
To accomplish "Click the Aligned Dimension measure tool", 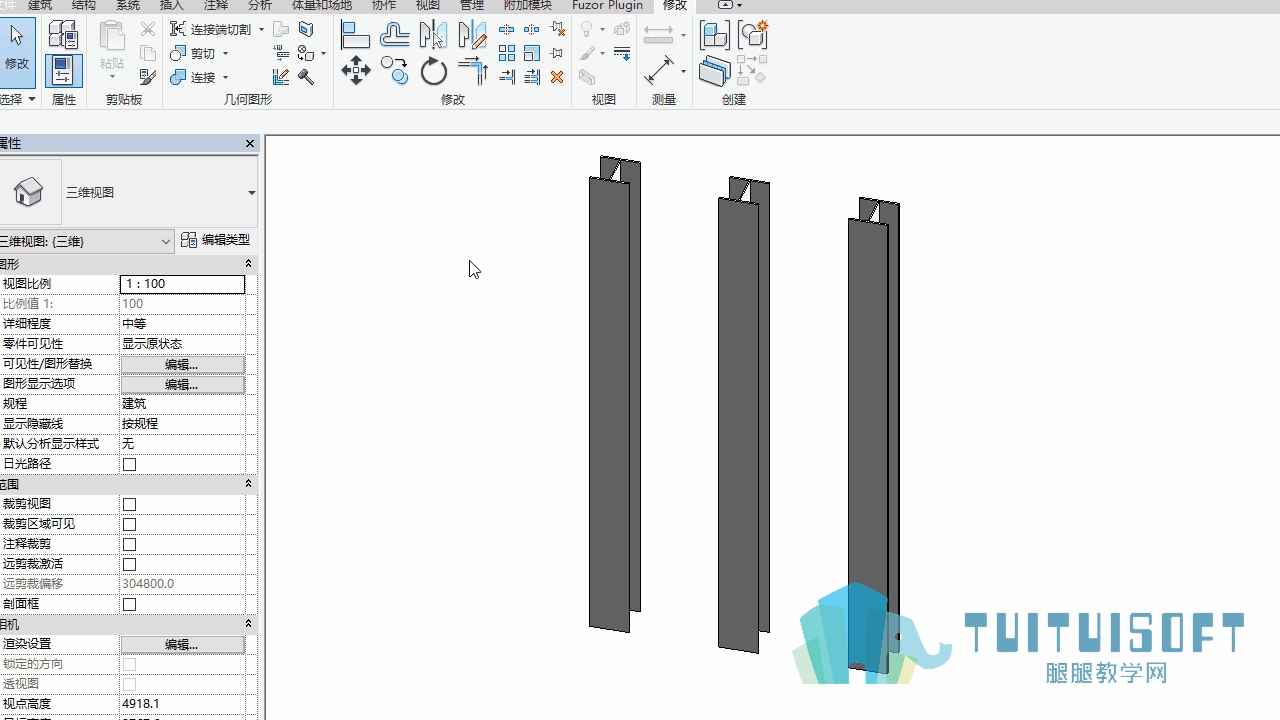I will pyautogui.click(x=659, y=71).
